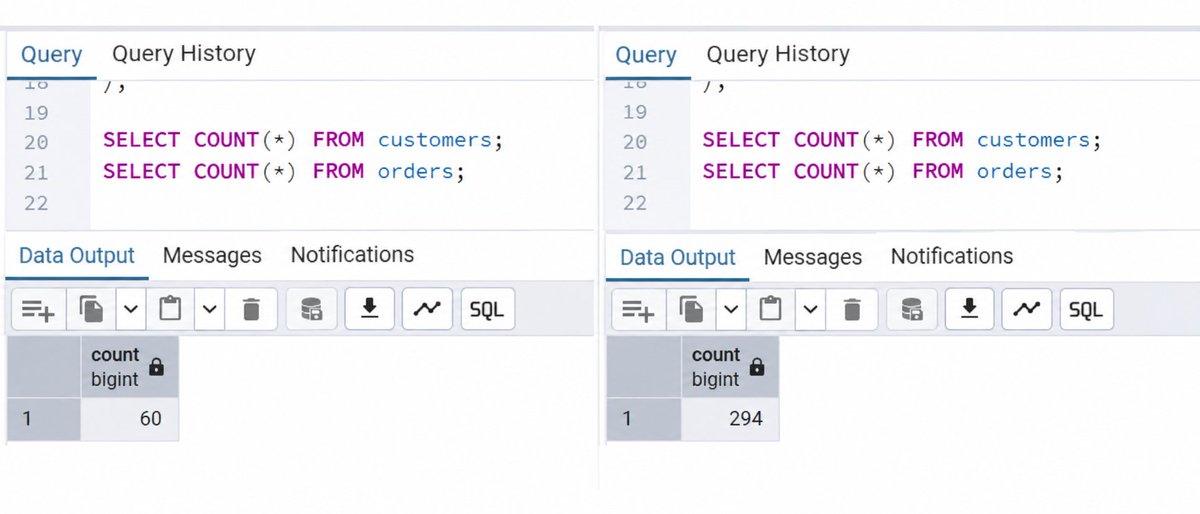Open paste options dropdown in left pane
1200x514 pixels.
[209, 310]
